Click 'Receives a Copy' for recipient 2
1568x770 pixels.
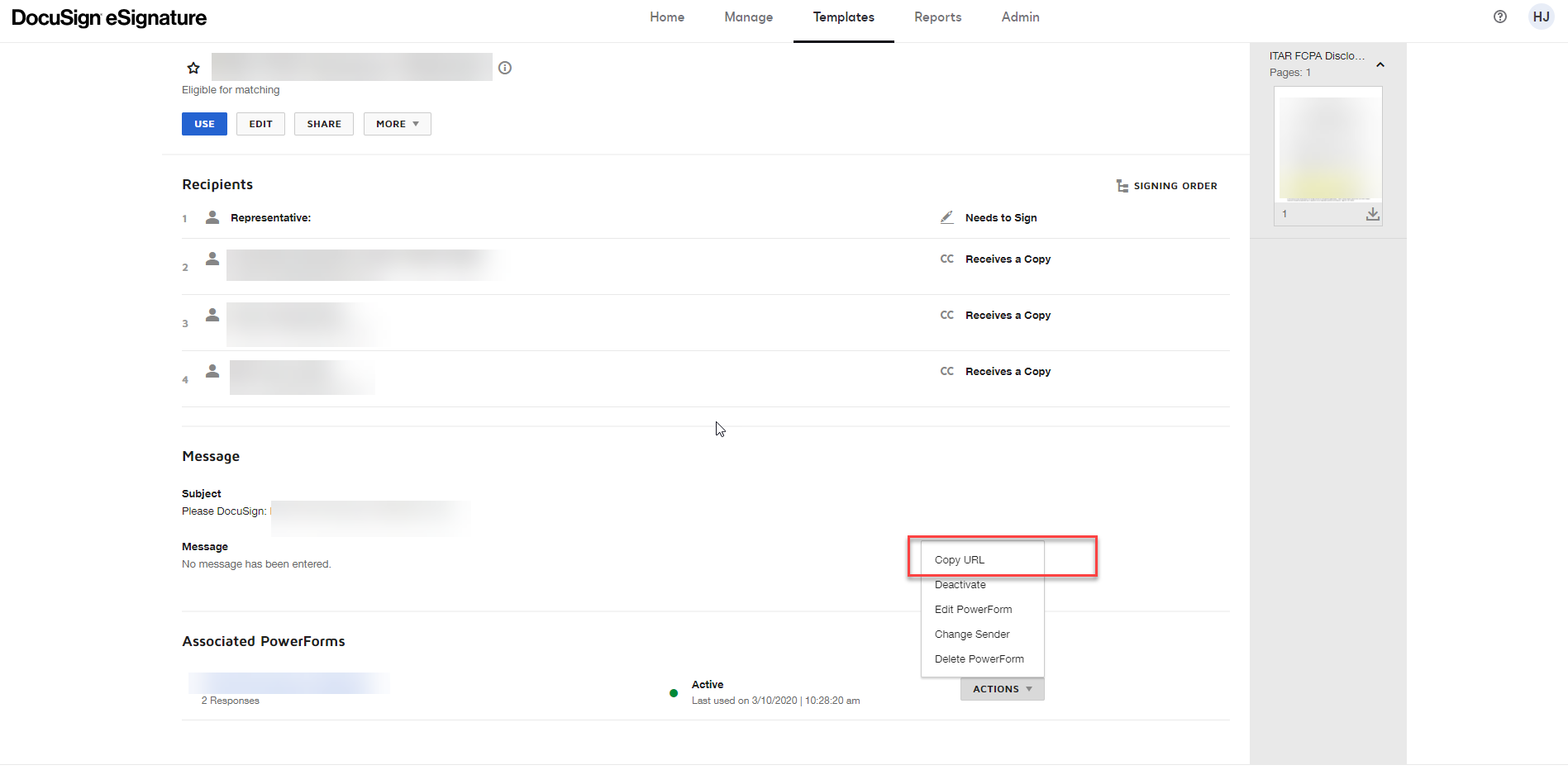point(1008,259)
